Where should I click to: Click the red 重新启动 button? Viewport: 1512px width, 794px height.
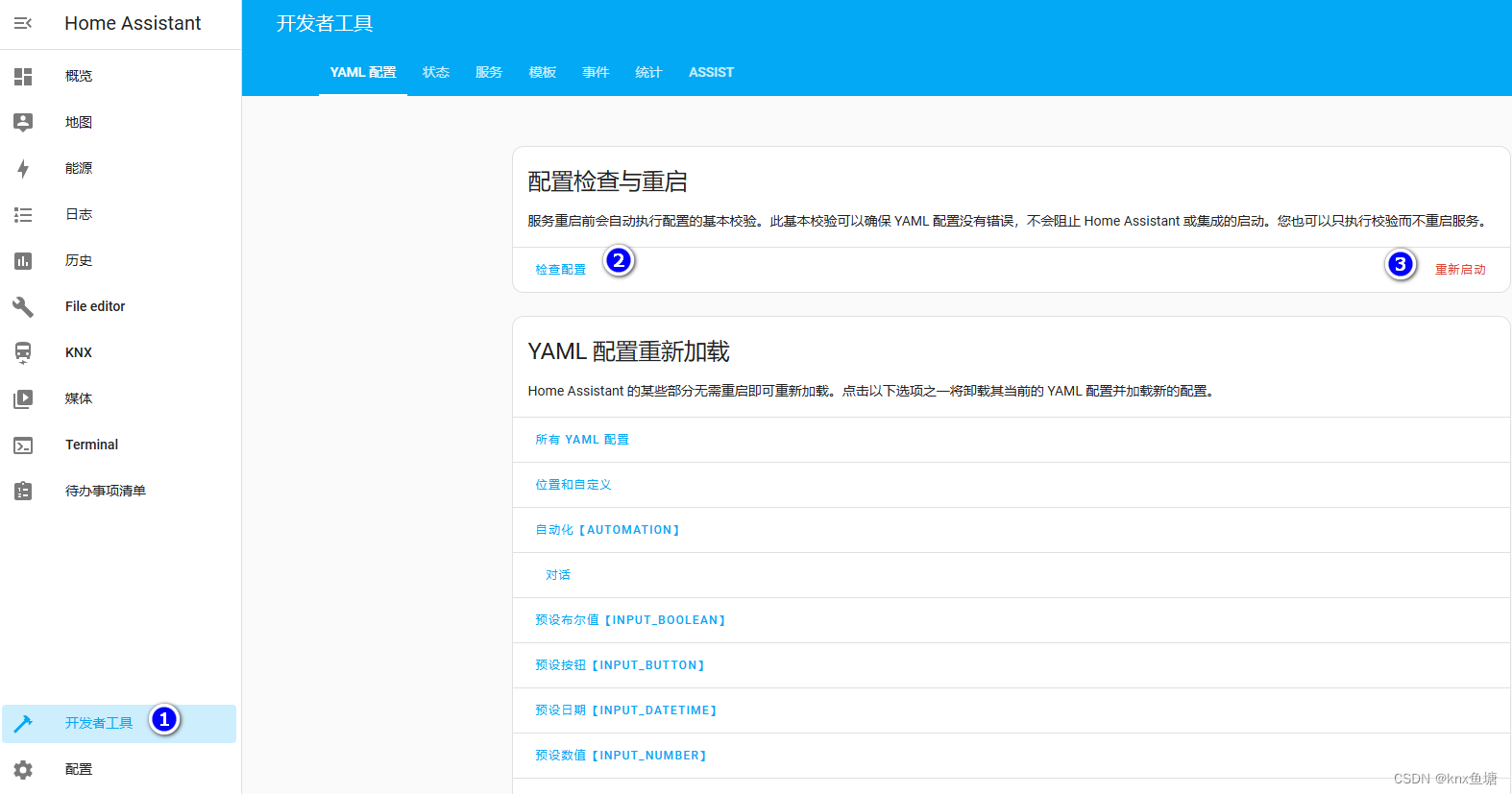pos(1460,270)
